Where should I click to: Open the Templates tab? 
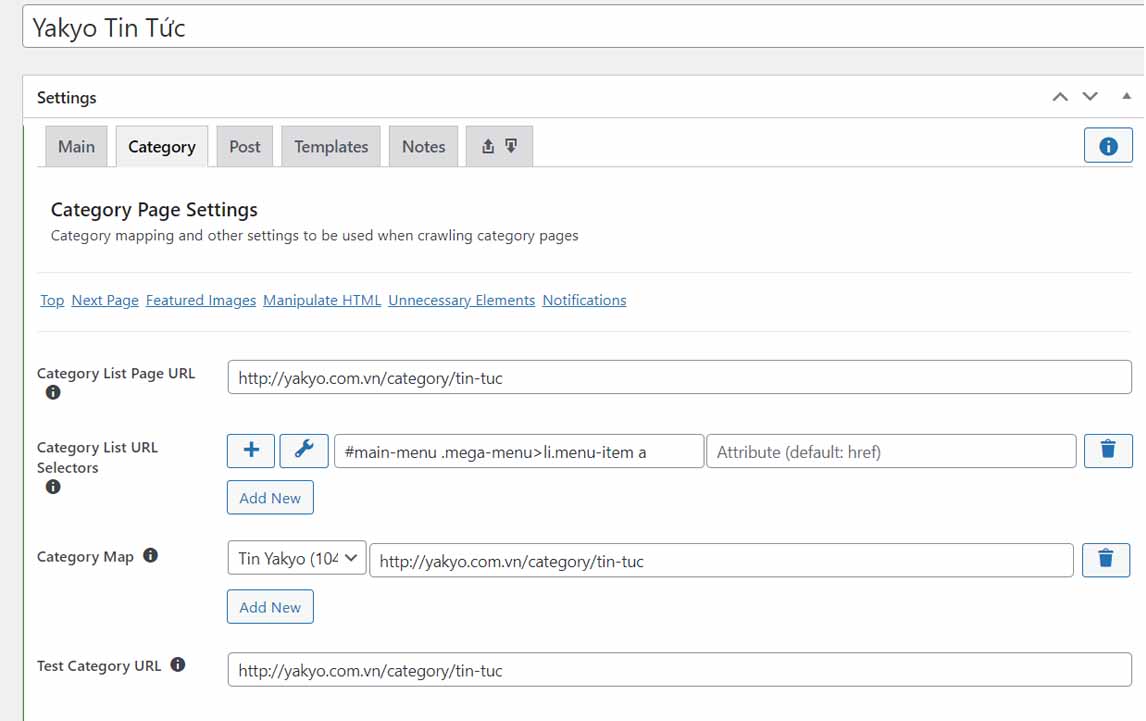331,146
